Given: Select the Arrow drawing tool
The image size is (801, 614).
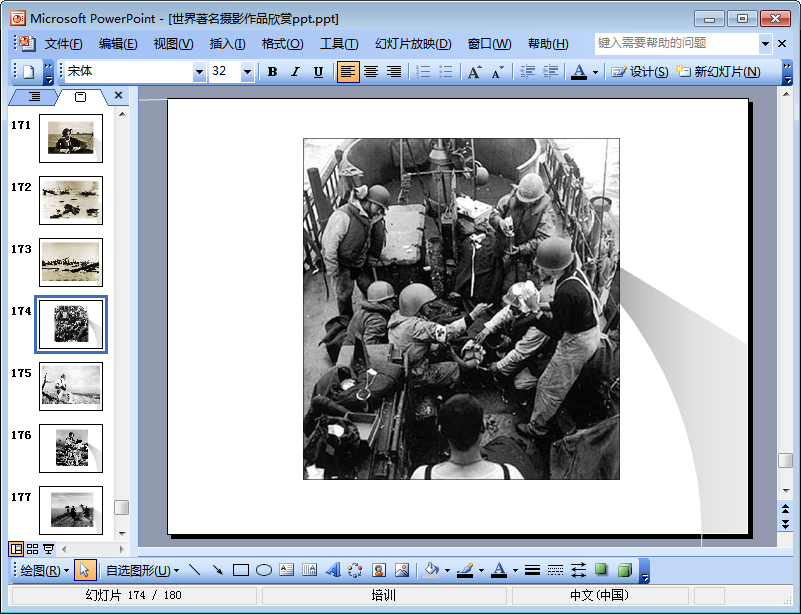Looking at the screenshot, I should pos(217,570).
